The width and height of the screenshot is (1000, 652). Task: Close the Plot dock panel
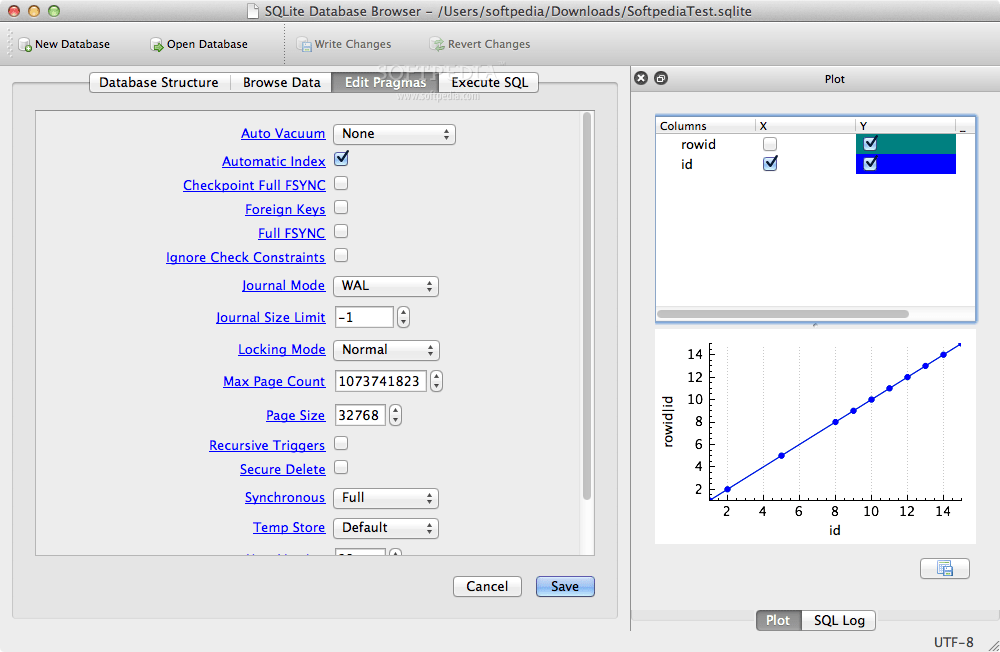pyautogui.click(x=641, y=78)
